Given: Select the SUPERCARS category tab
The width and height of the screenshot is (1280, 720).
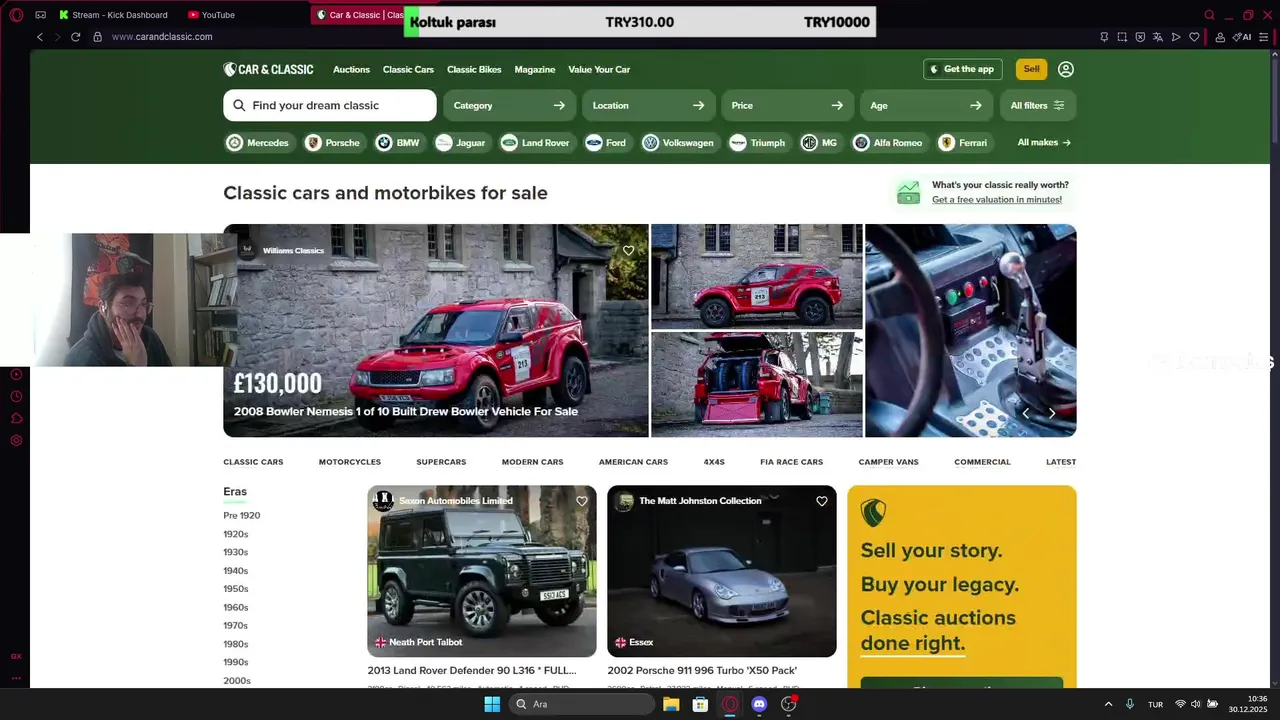Looking at the screenshot, I should click(x=441, y=462).
